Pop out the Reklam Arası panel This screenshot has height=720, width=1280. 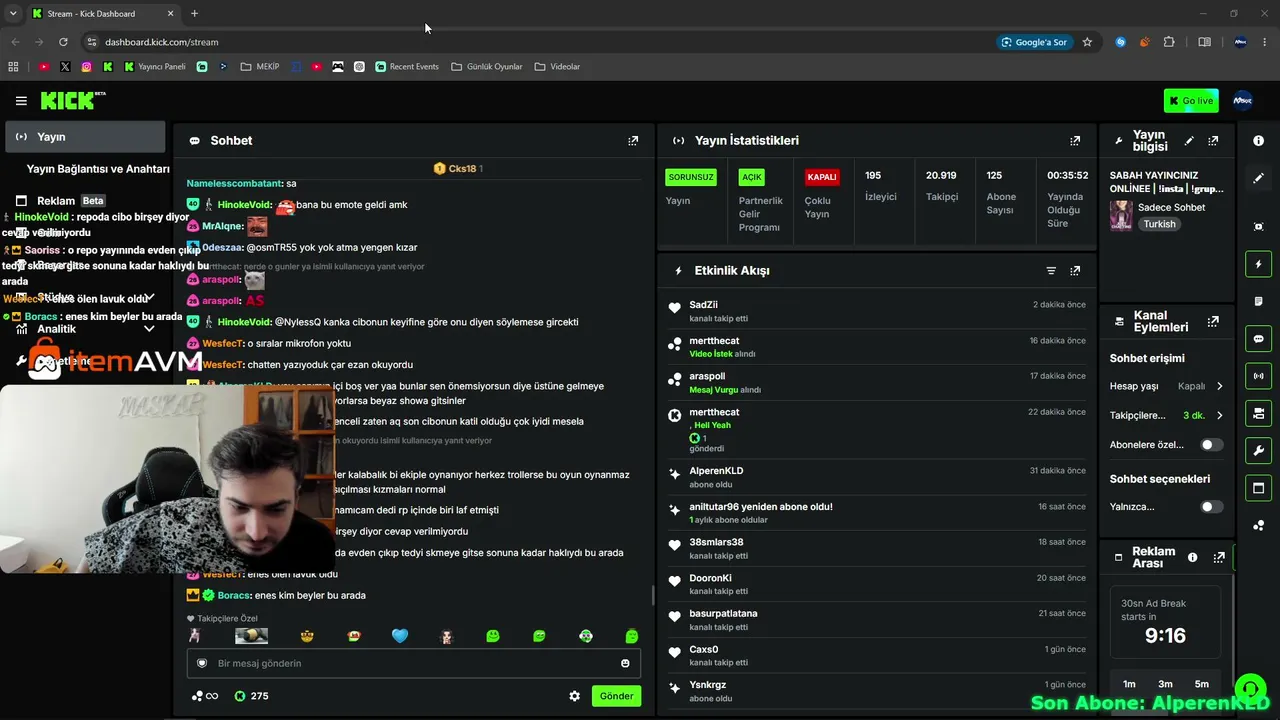1219,557
